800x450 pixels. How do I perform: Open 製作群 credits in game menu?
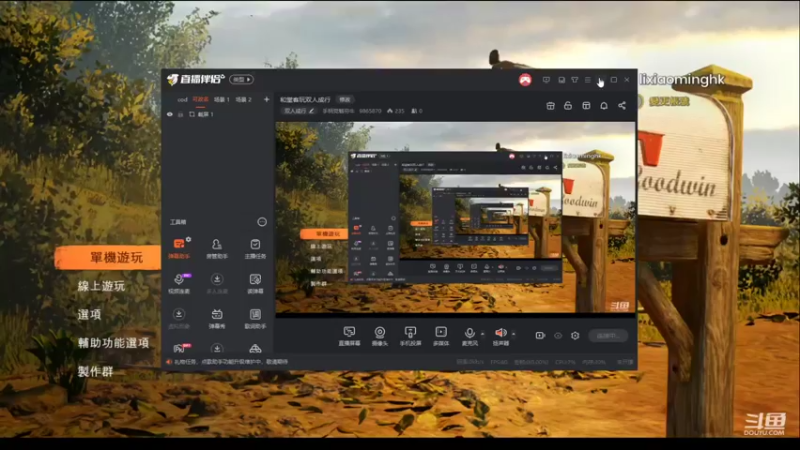tap(95, 371)
